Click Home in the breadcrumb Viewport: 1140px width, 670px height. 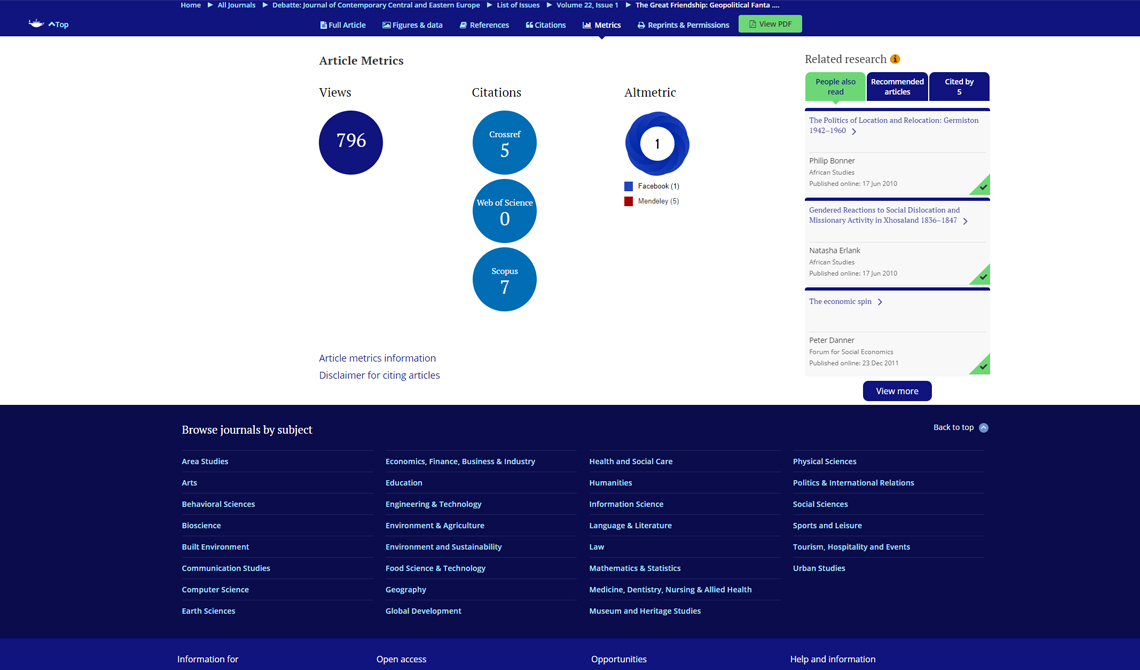190,5
